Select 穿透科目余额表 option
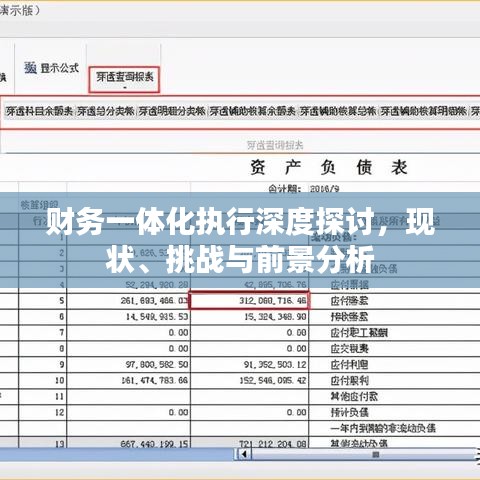Viewport: 480px width, 480px height. click(x=39, y=111)
